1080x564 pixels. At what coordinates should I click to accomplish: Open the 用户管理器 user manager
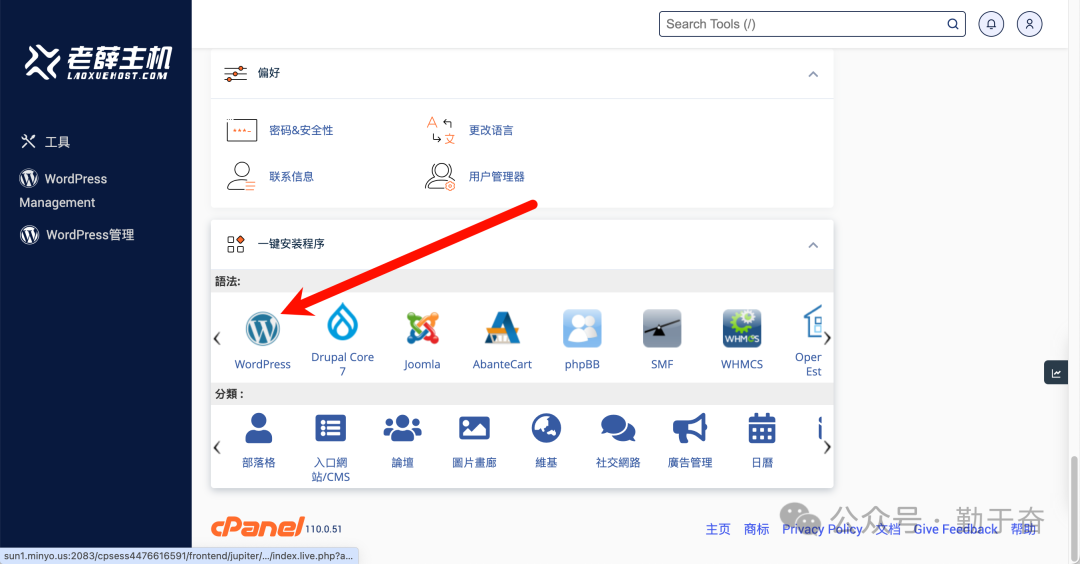tap(496, 177)
